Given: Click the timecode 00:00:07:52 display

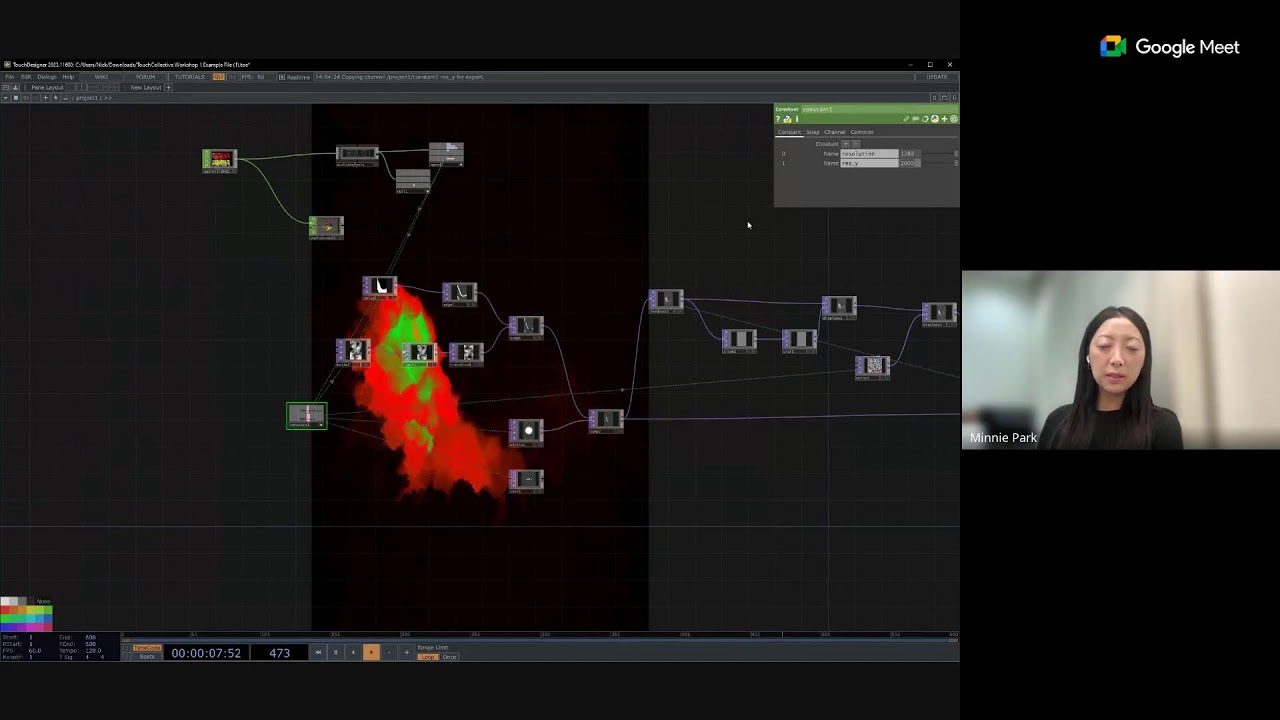Looking at the screenshot, I should coord(206,653).
